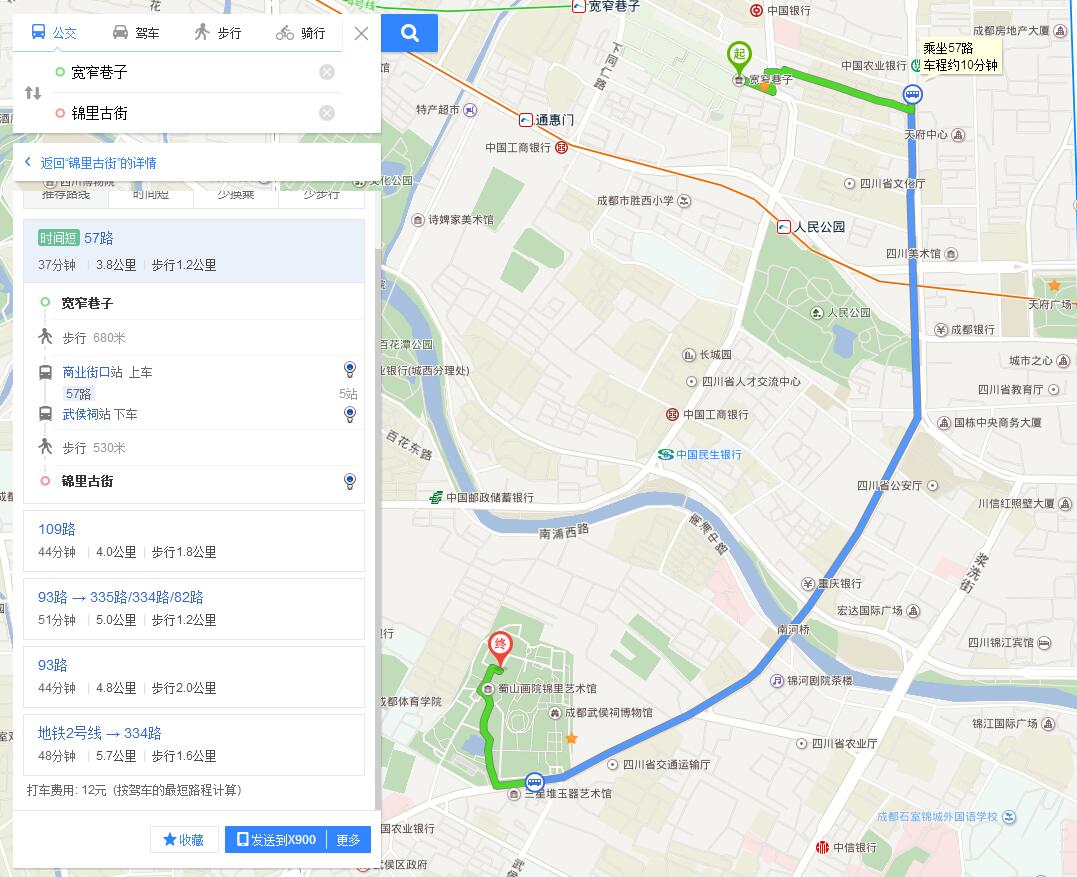Click the blue search magnifier button

click(409, 33)
